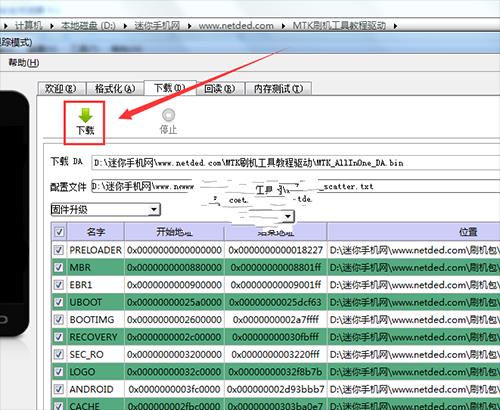500x410 pixels.
Task: Switch to the 格式化 (Format) tab
Action: pos(115,89)
